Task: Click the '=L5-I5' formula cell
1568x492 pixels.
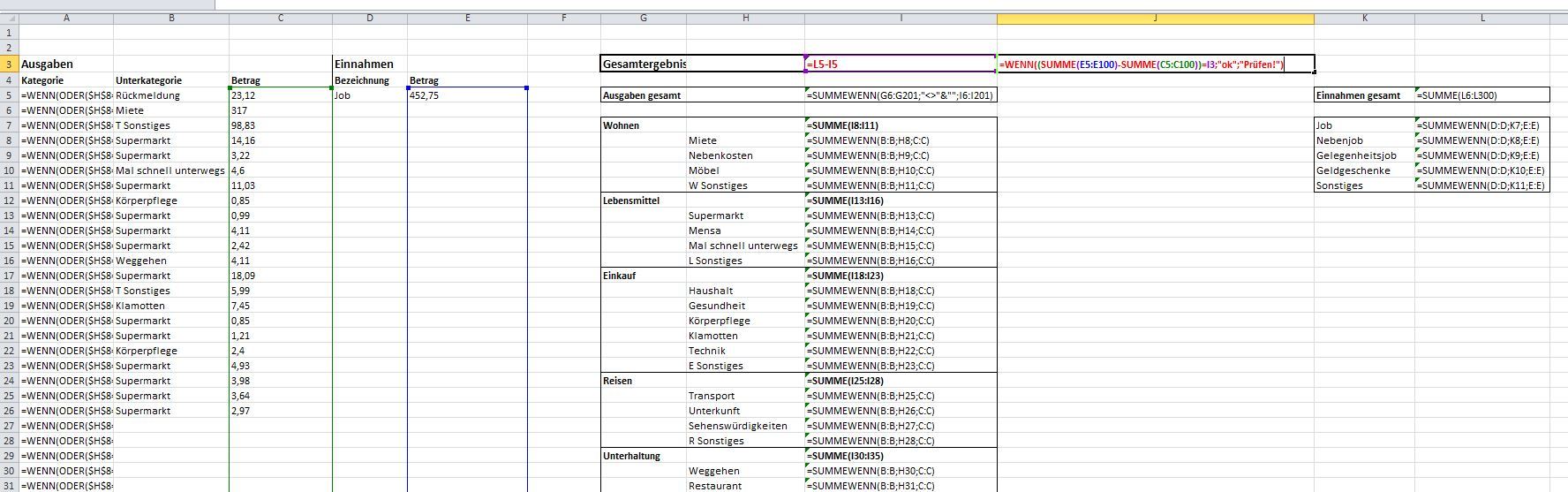Action: tap(901, 64)
